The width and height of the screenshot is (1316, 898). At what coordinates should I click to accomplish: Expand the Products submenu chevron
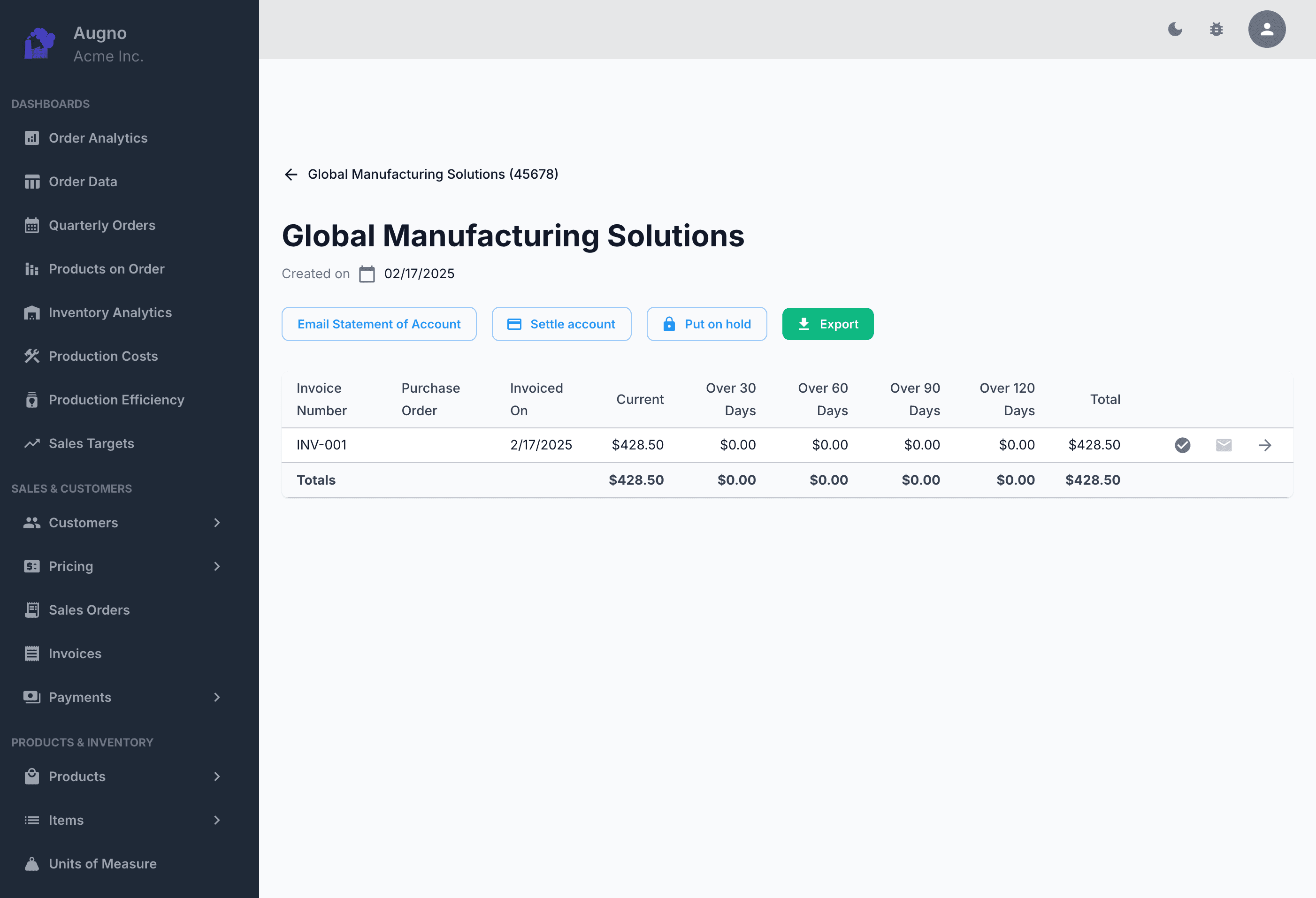point(217,776)
